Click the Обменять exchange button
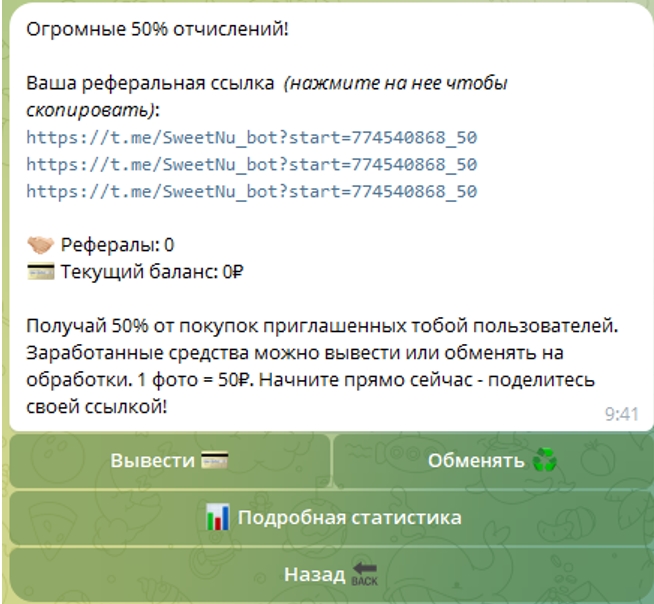654x604 pixels. coord(493,461)
